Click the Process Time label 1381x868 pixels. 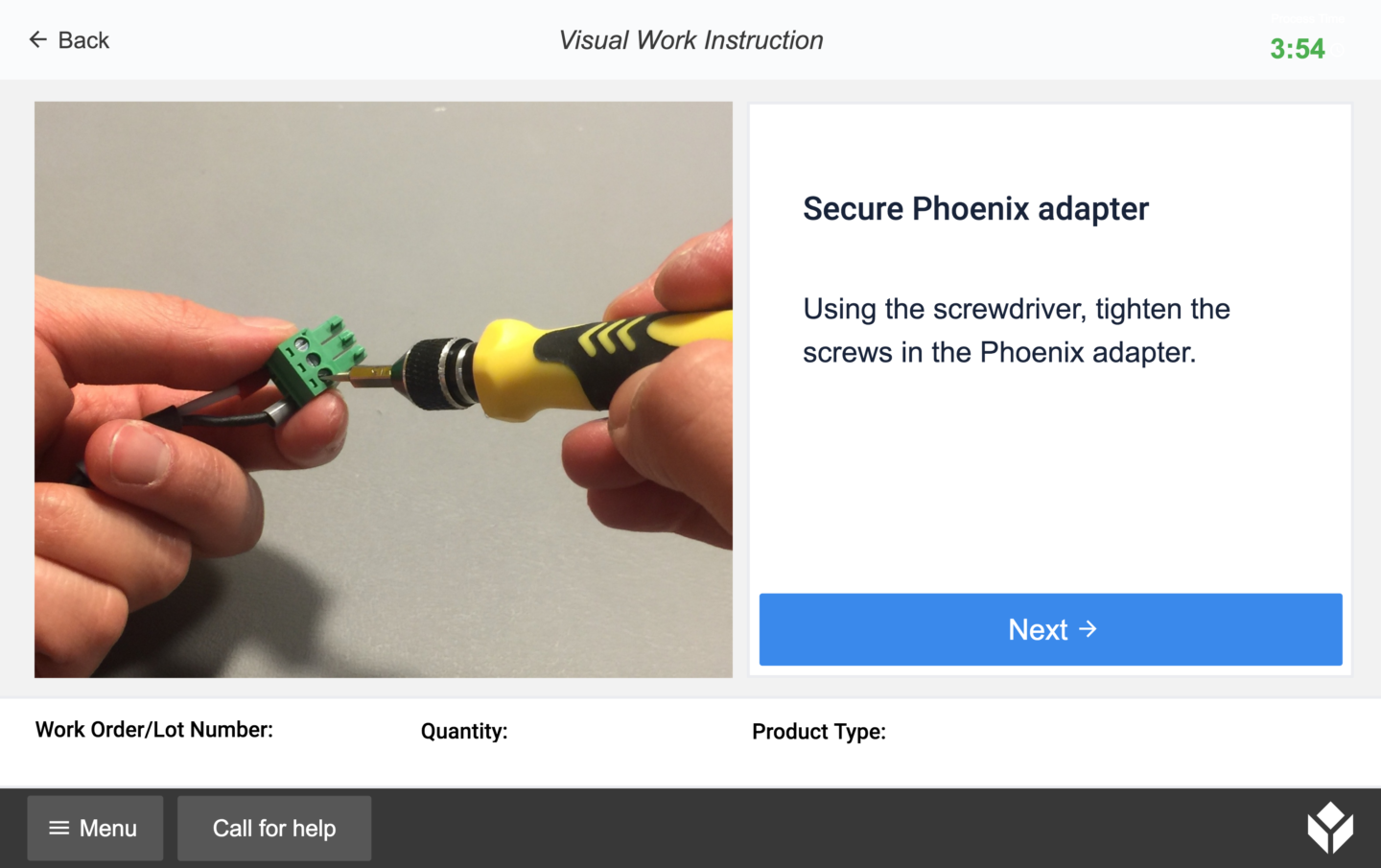(1308, 17)
